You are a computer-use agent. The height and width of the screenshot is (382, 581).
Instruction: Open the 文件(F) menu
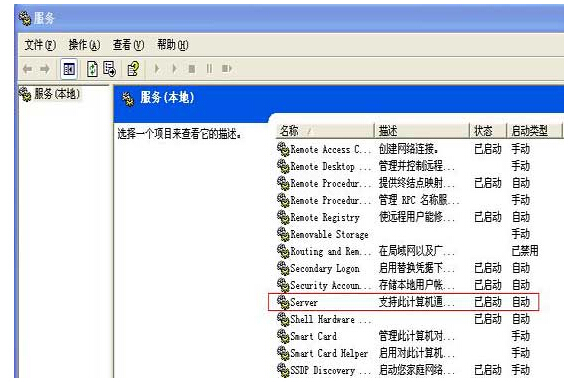40,45
